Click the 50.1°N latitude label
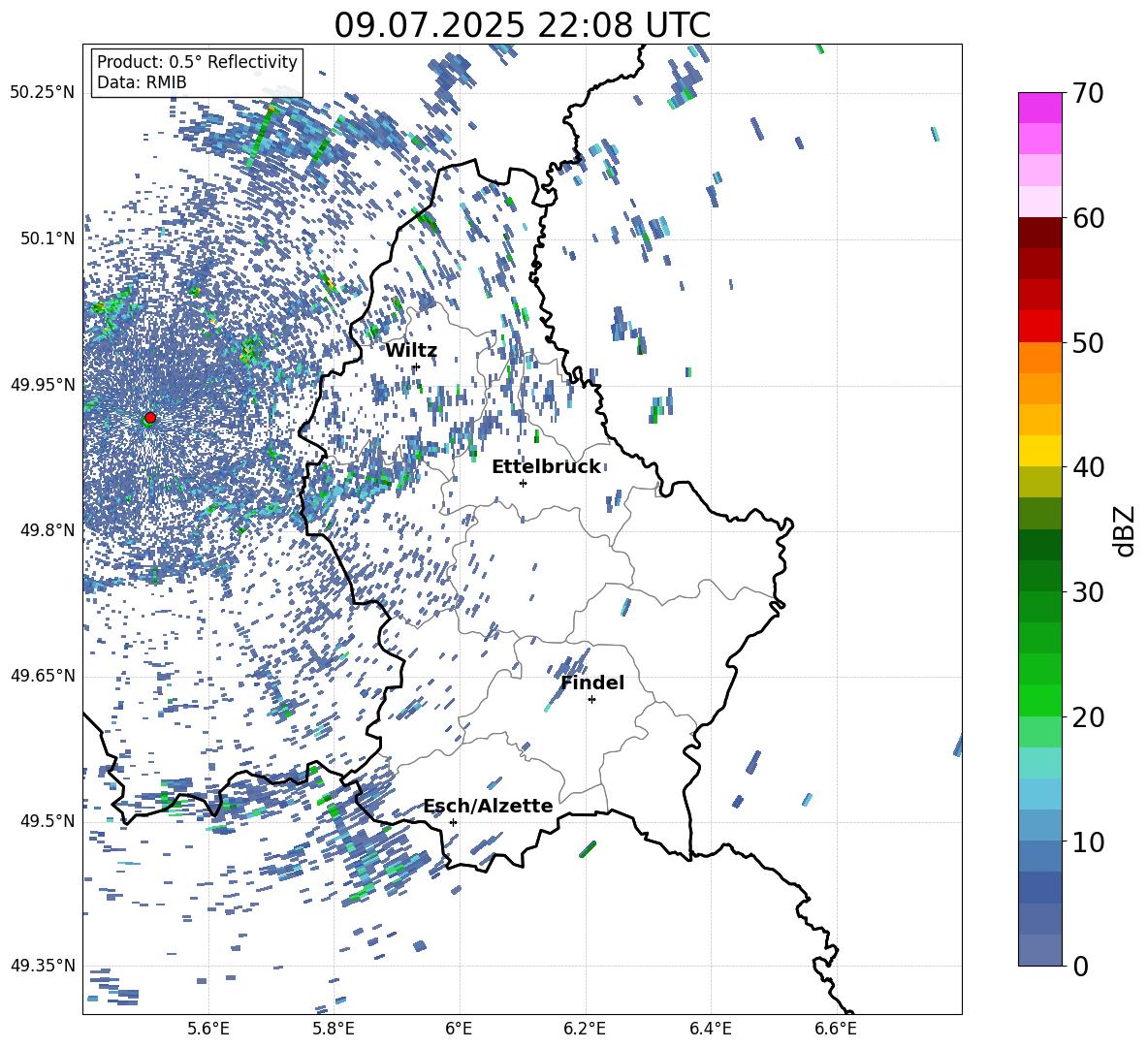This screenshot has height=1048, width=1148. coord(48,238)
